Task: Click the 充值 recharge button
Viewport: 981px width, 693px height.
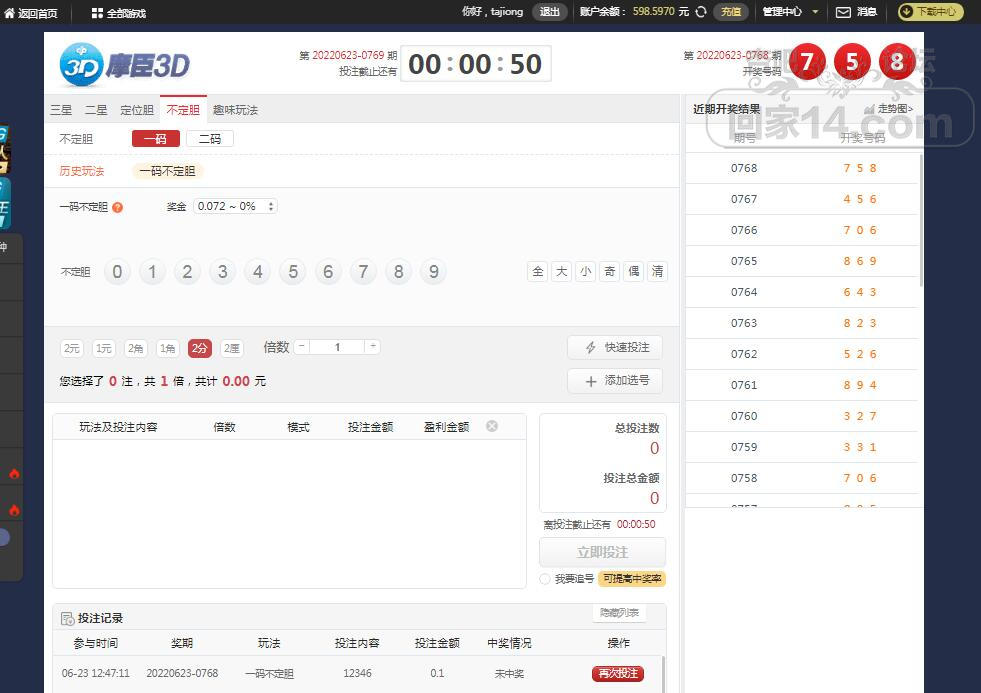Action: click(x=731, y=12)
